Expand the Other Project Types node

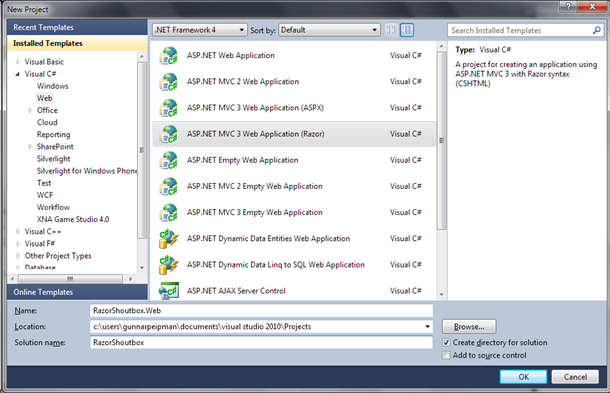click(18, 256)
